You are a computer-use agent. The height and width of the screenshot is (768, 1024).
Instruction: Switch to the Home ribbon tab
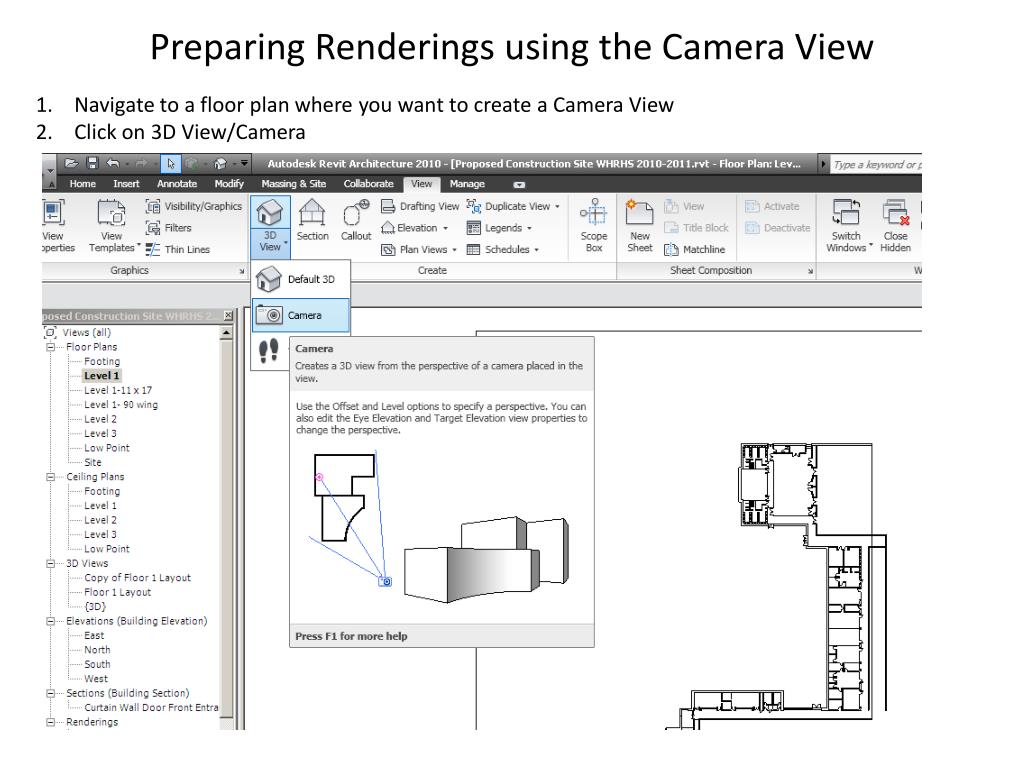coord(83,184)
